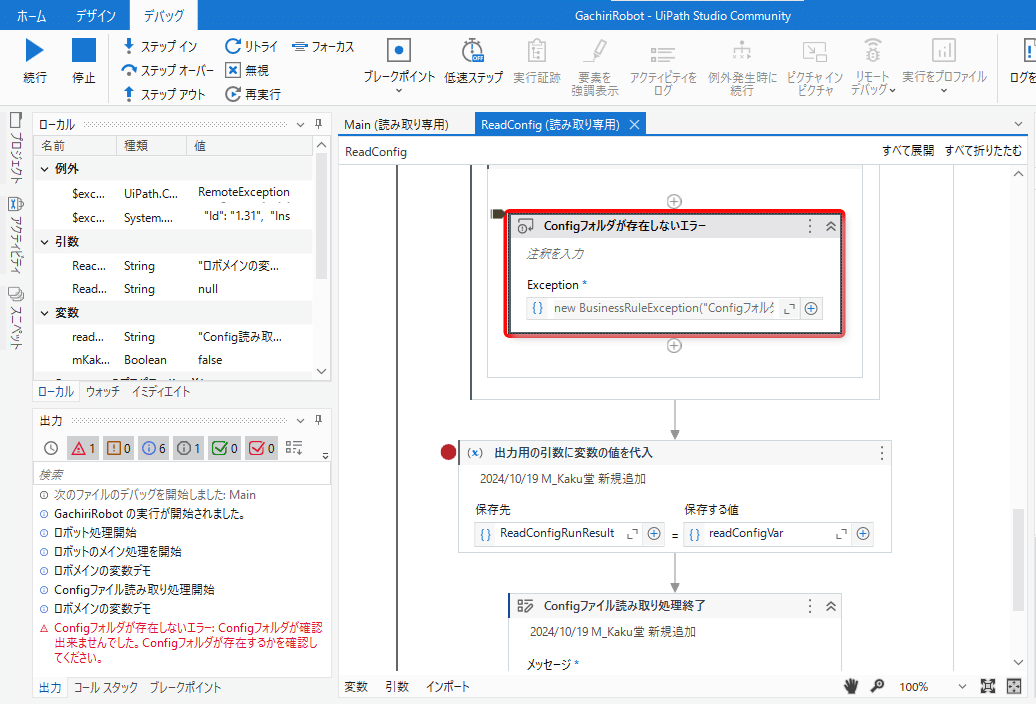
Task: Click the リトライ (Retry) icon
Action: pos(233,46)
